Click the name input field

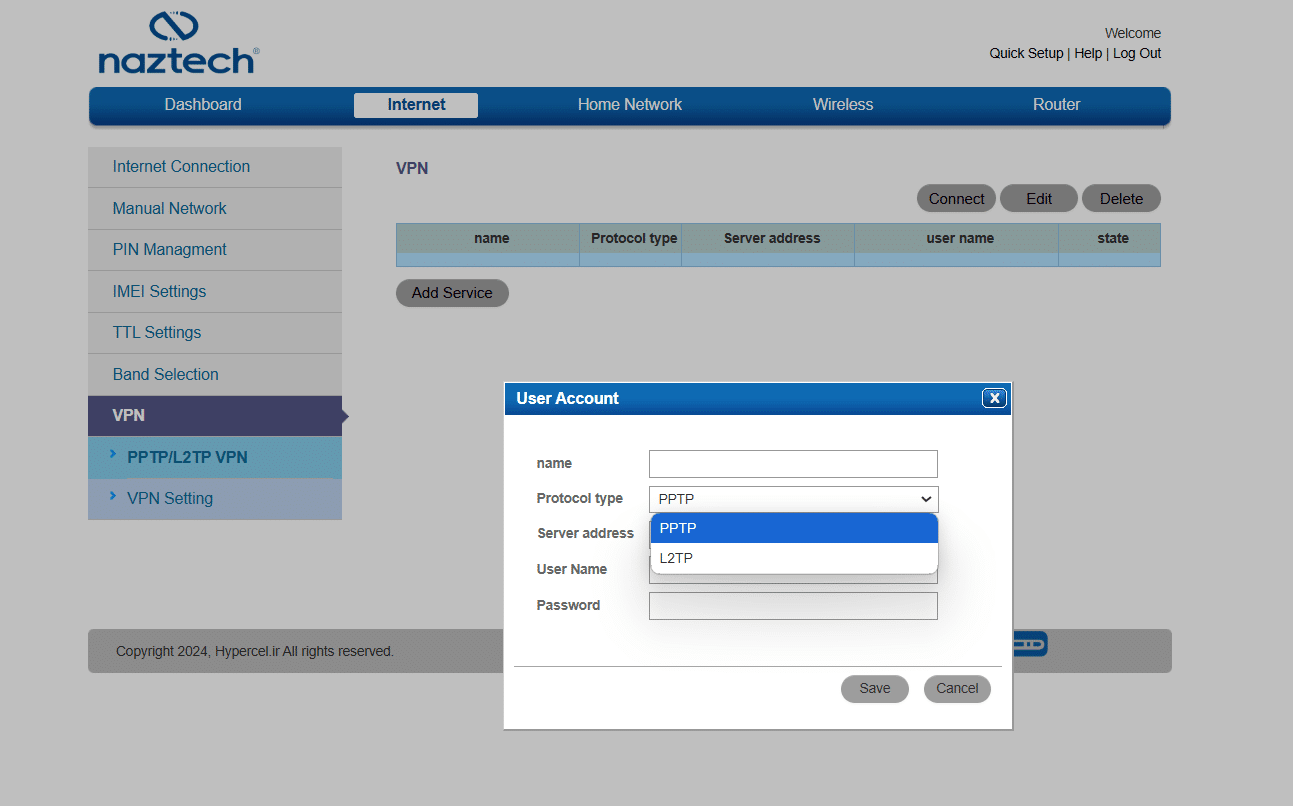click(x=793, y=464)
